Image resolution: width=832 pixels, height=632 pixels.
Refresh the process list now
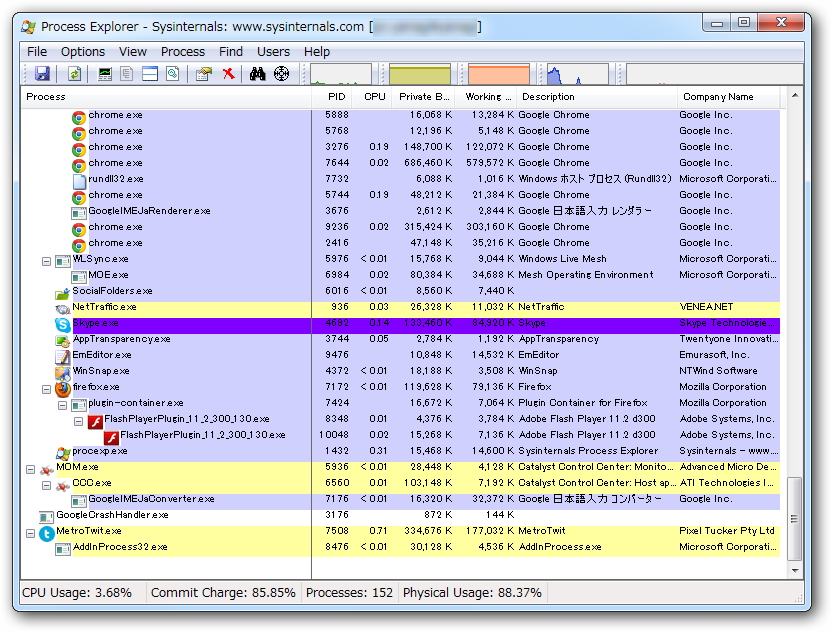click(74, 73)
